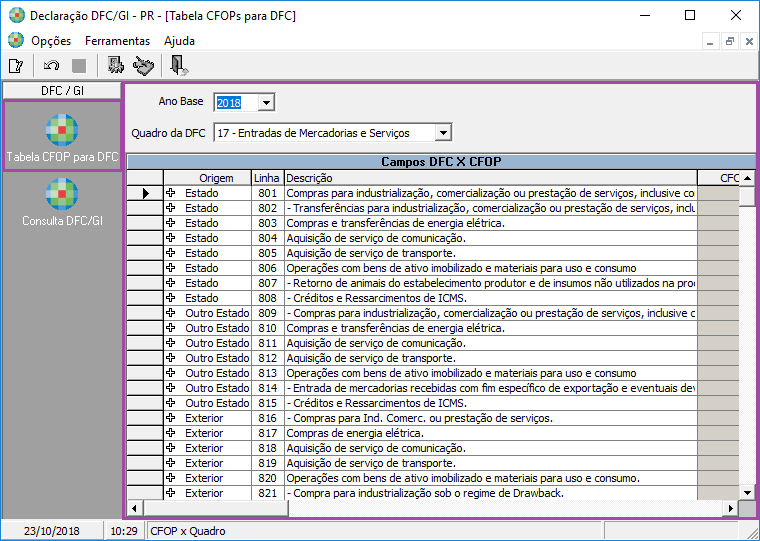Click the application icon in the title bar
The image size is (760, 541).
click(x=16, y=16)
